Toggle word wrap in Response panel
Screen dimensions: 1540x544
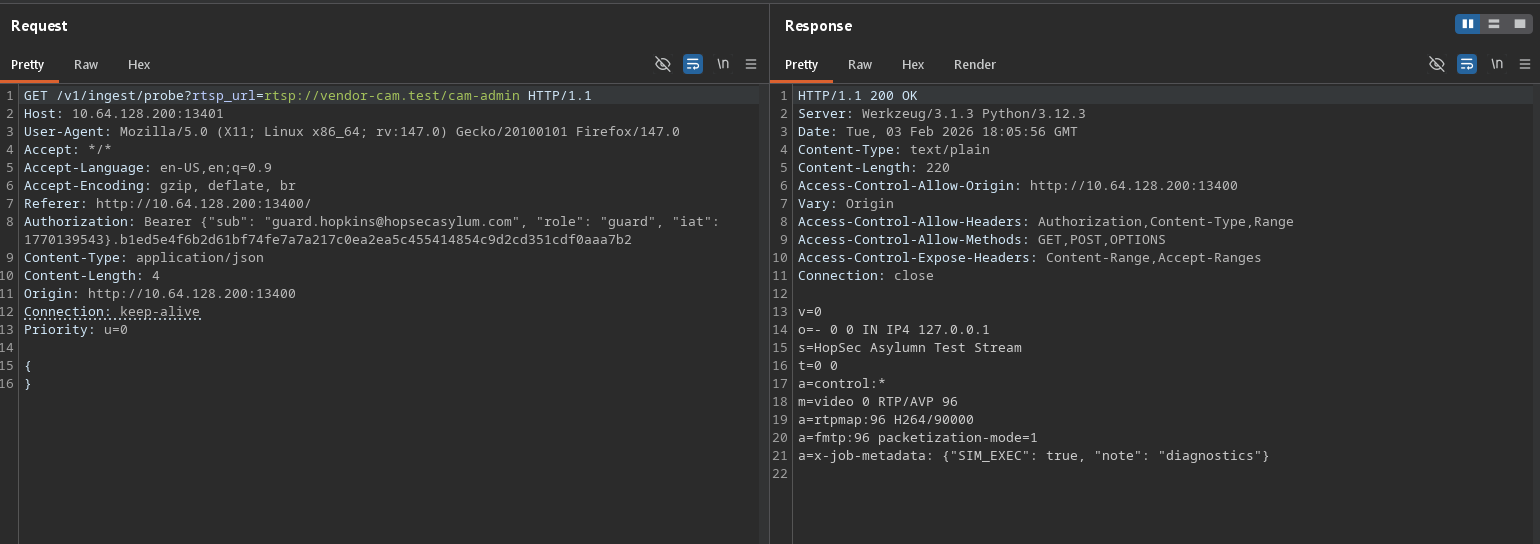point(1467,64)
